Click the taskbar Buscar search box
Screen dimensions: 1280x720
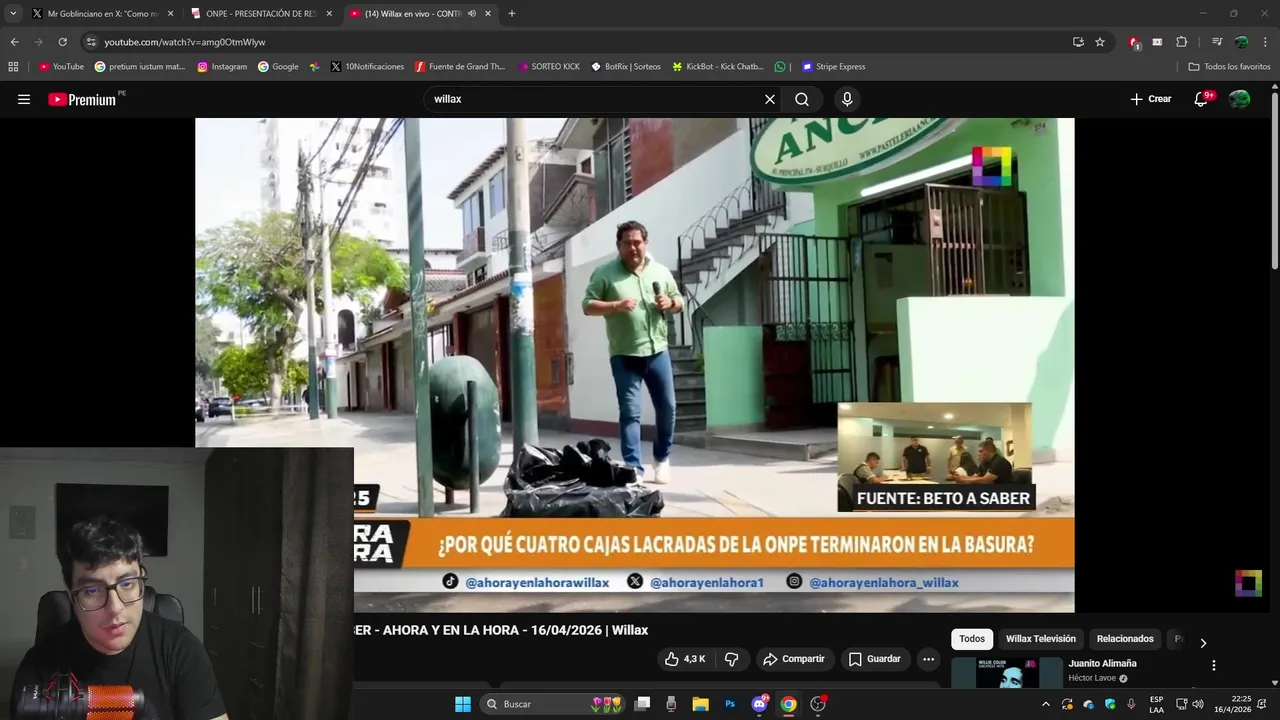click(x=554, y=704)
